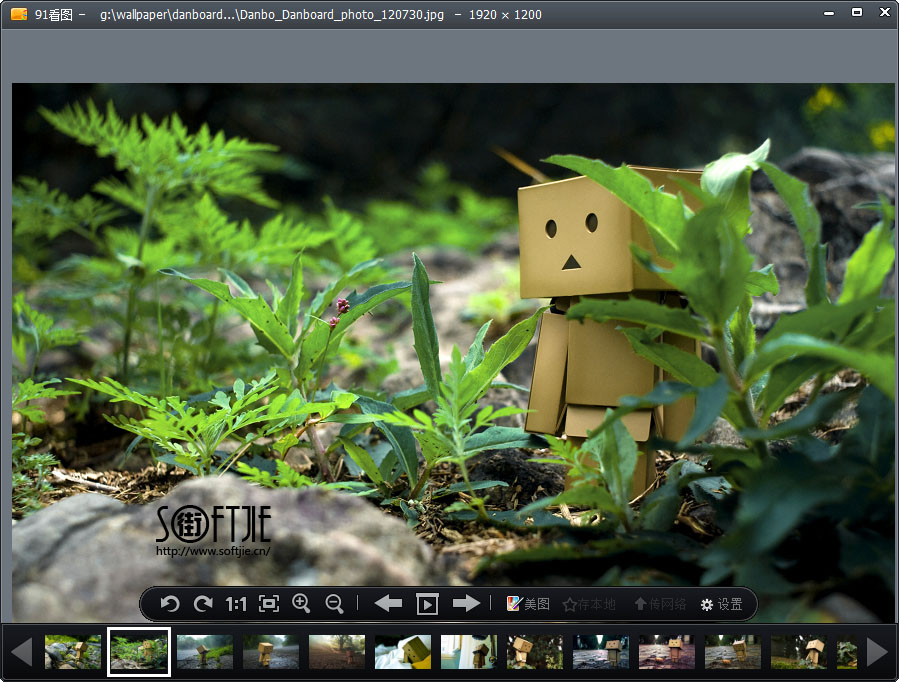Image resolution: width=899 pixels, height=682 pixels.
Task: Rotate the image counterclockwise
Action: click(x=170, y=603)
